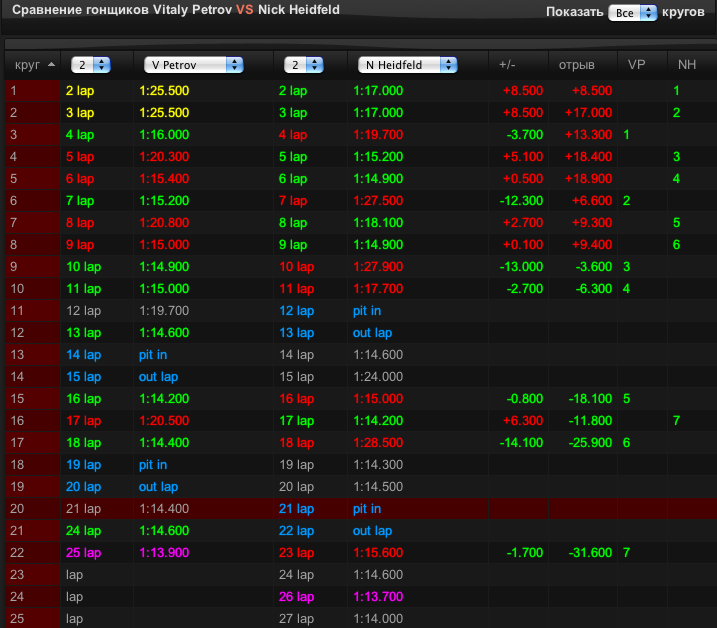
Task: Click Petrov's '1:14.200' on lap 16
Action: (164, 398)
